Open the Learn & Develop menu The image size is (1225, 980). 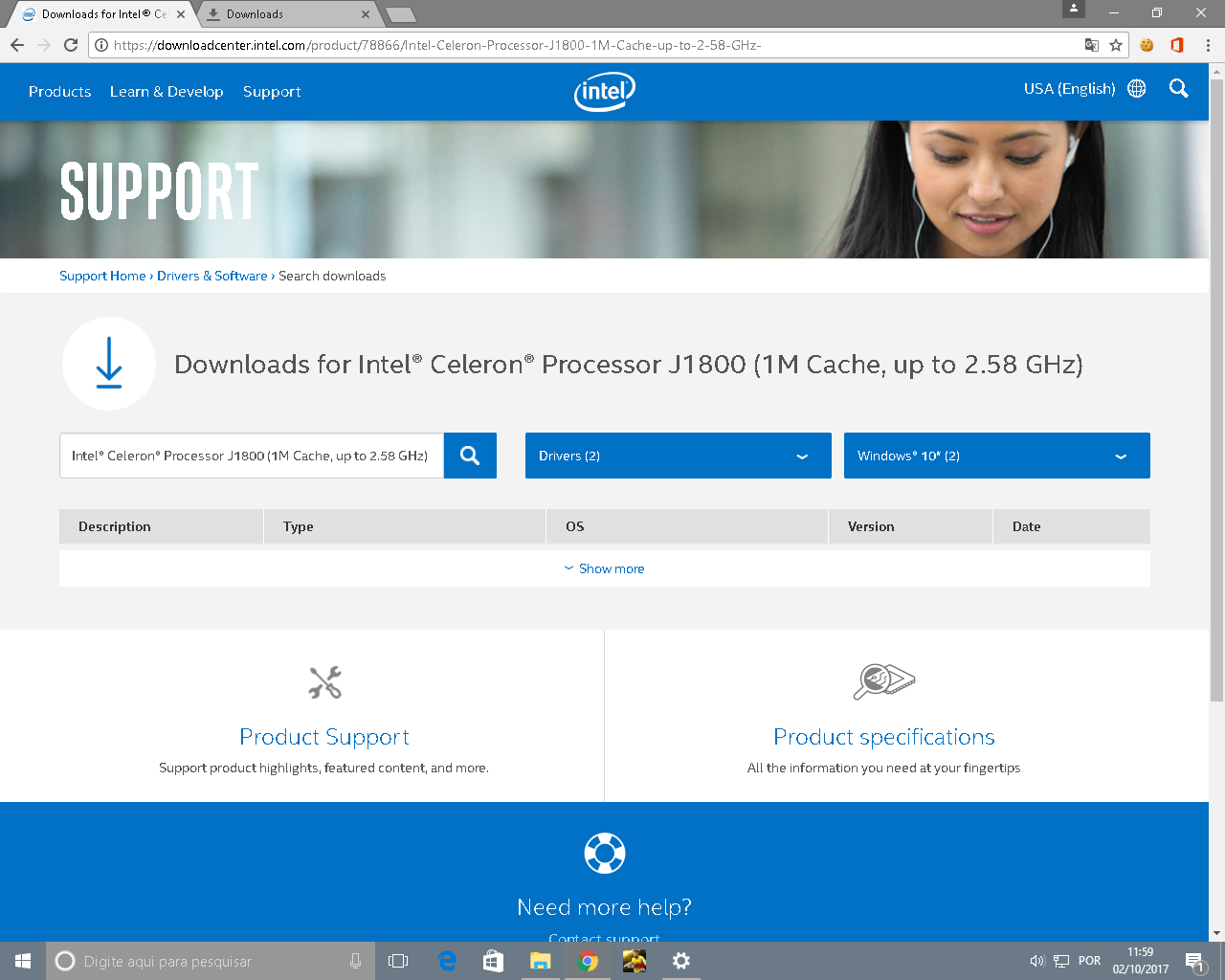tap(167, 92)
